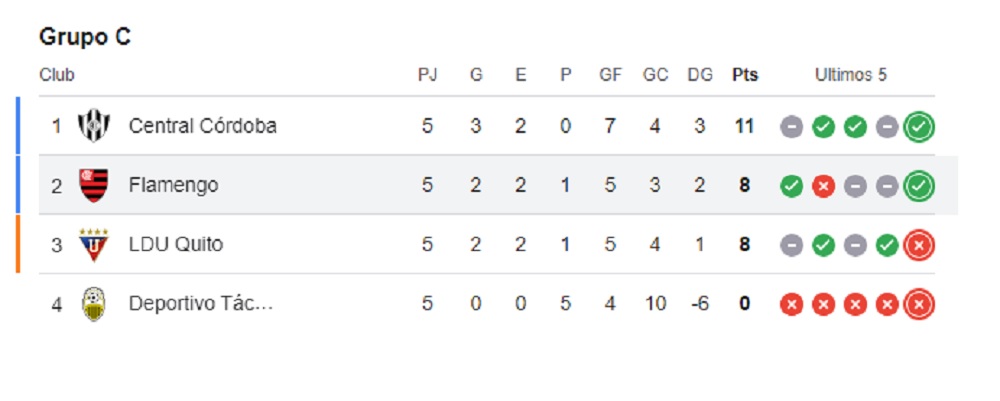Select Central Córdoba's most recent win icon

[919, 127]
